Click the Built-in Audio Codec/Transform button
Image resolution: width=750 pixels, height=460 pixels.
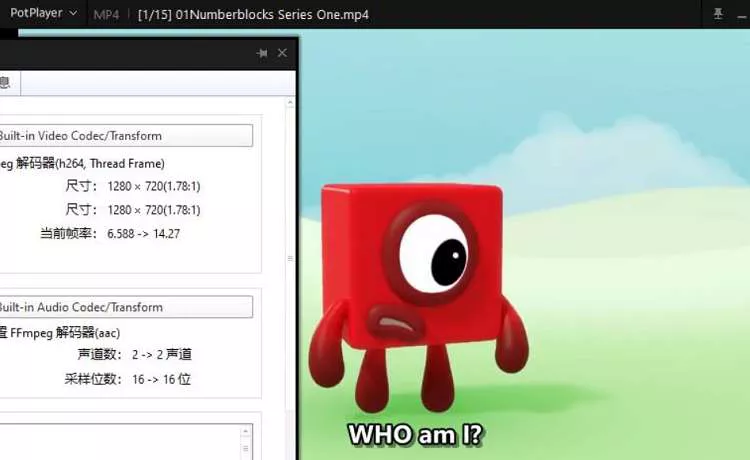click(124, 307)
